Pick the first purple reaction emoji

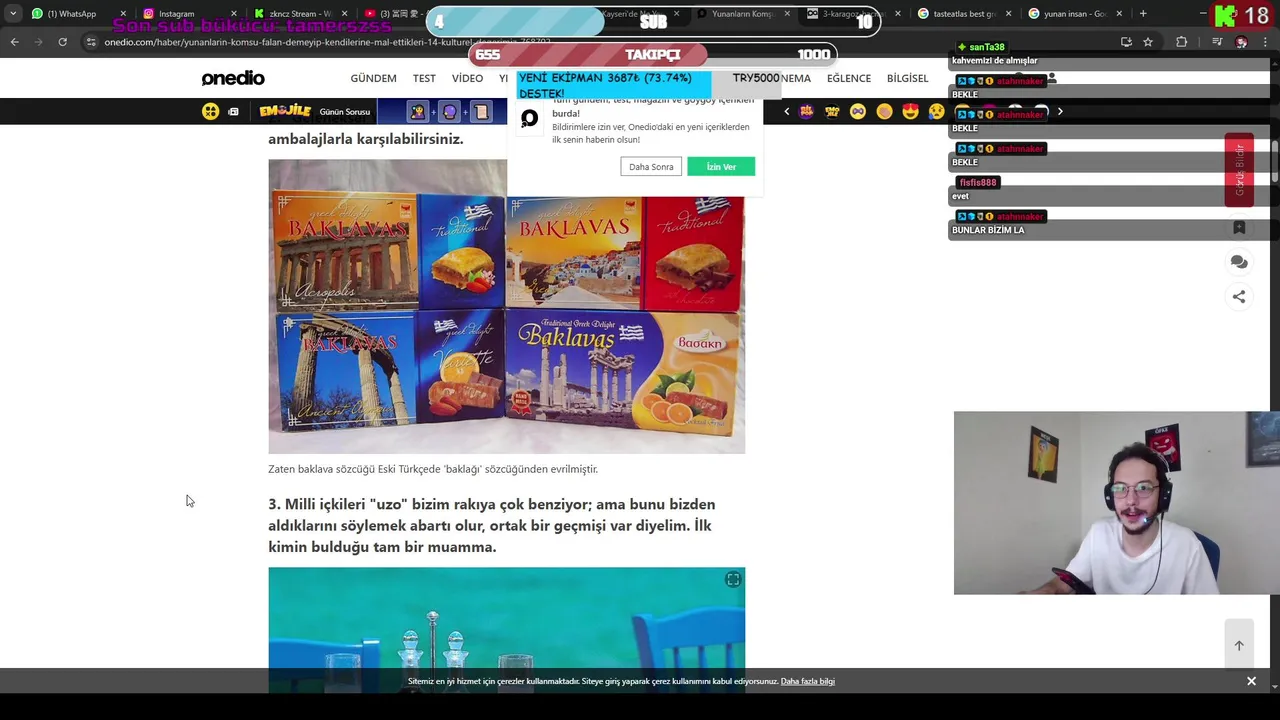click(x=807, y=112)
